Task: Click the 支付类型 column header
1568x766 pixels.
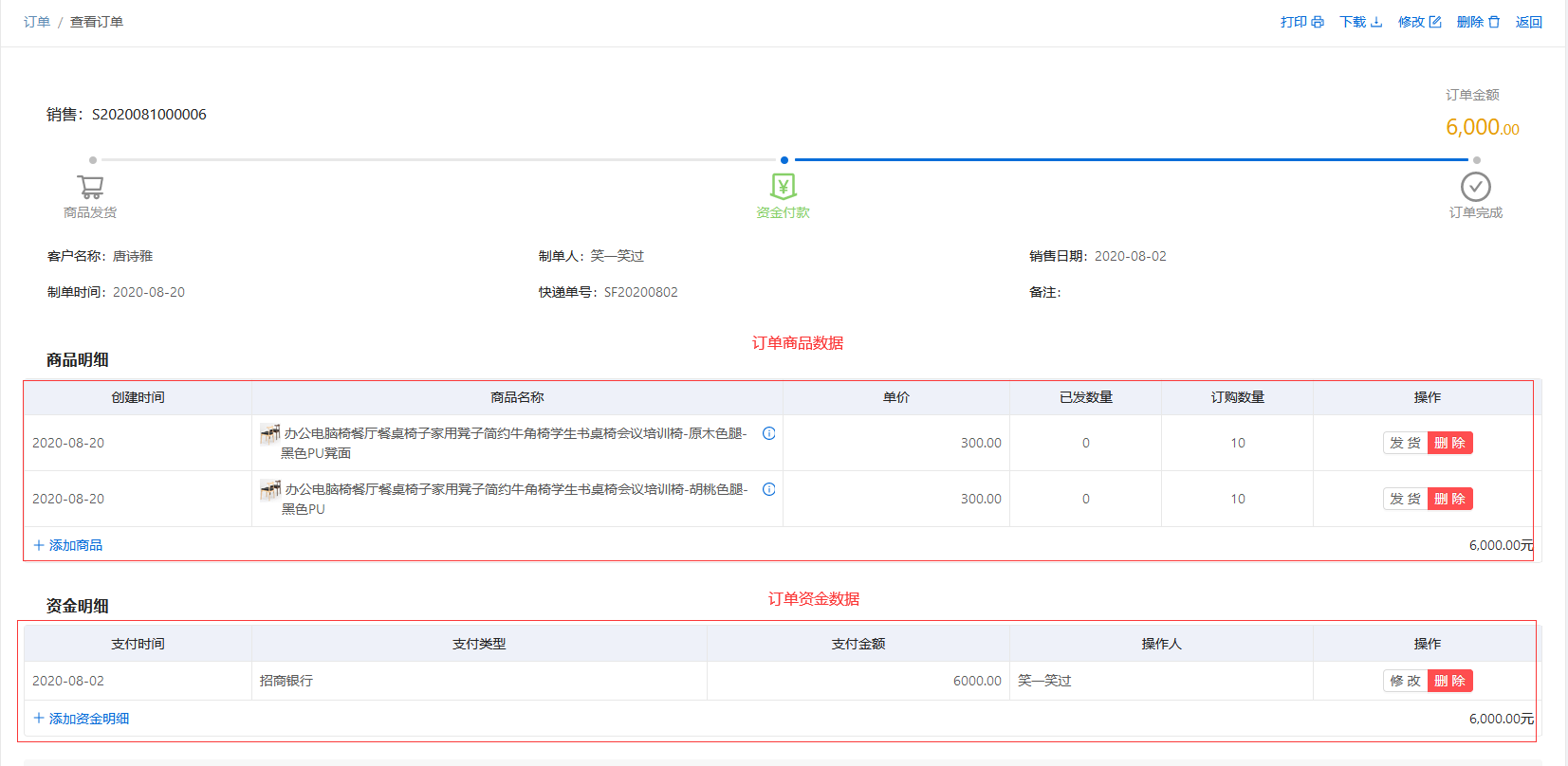Action: click(x=479, y=644)
